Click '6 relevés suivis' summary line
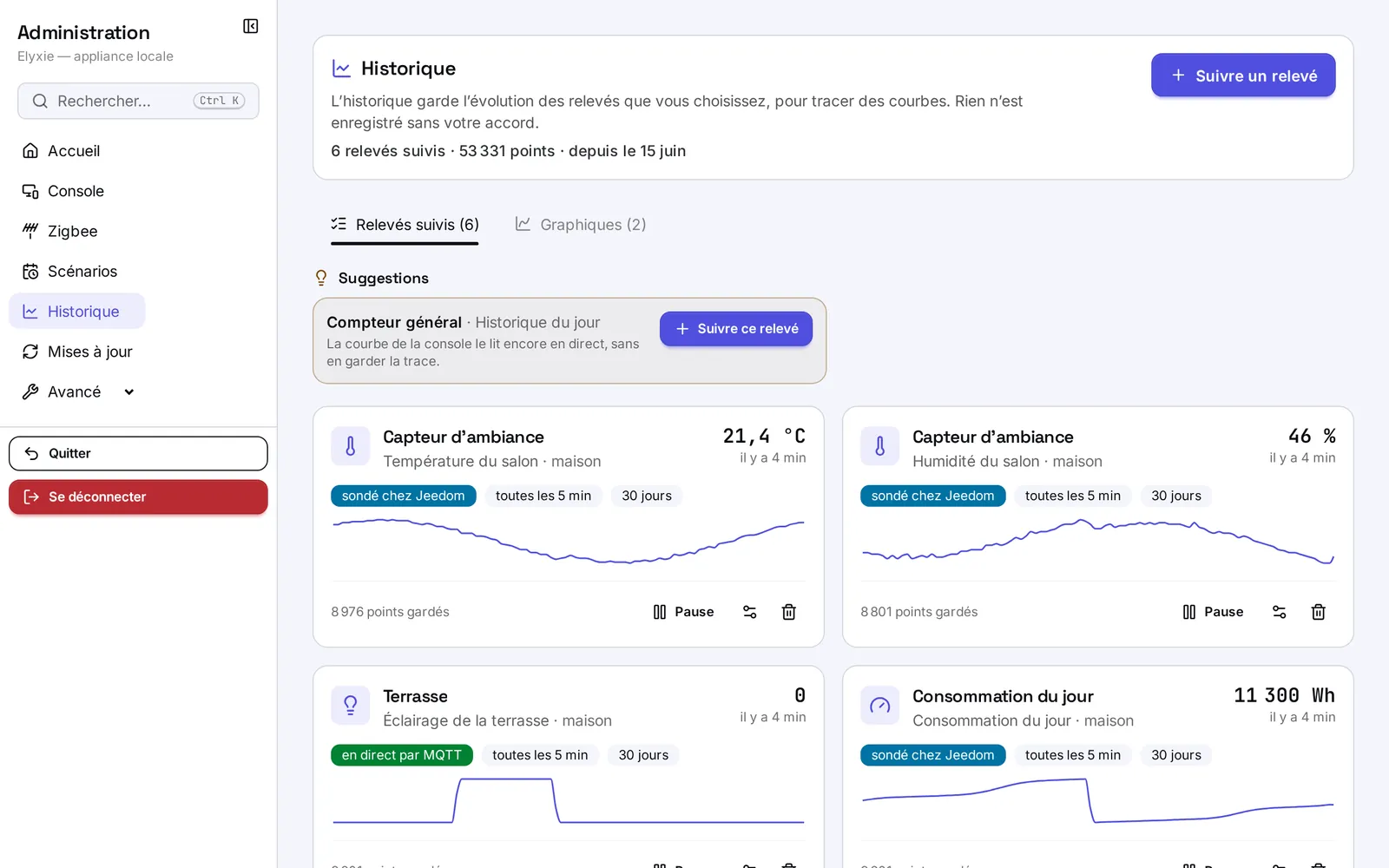The width and height of the screenshot is (1389, 868). (x=508, y=151)
